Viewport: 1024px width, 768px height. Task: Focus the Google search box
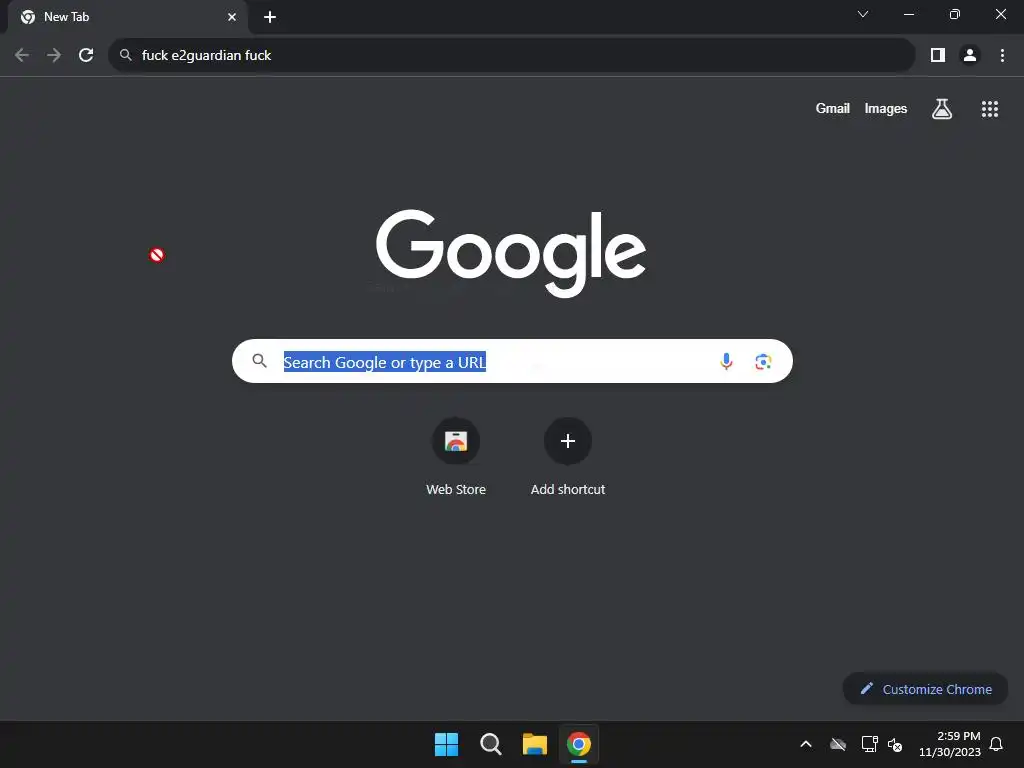pyautogui.click(x=512, y=361)
